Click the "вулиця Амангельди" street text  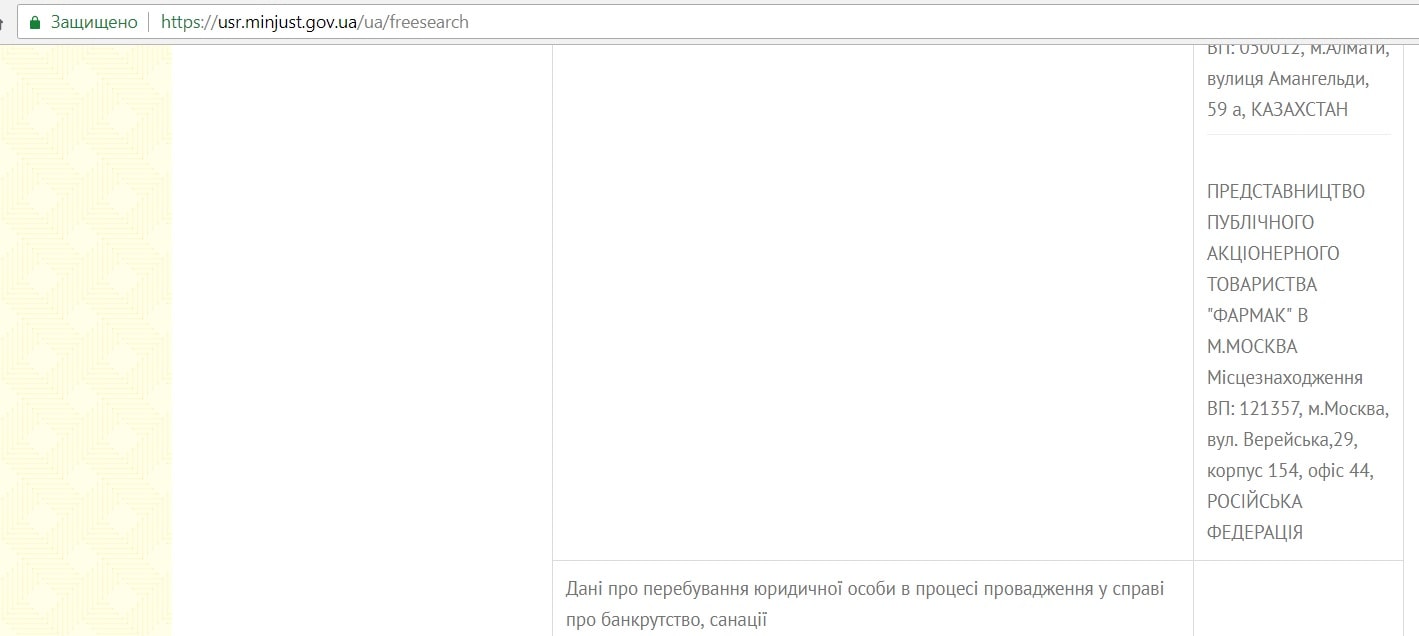point(1288,78)
